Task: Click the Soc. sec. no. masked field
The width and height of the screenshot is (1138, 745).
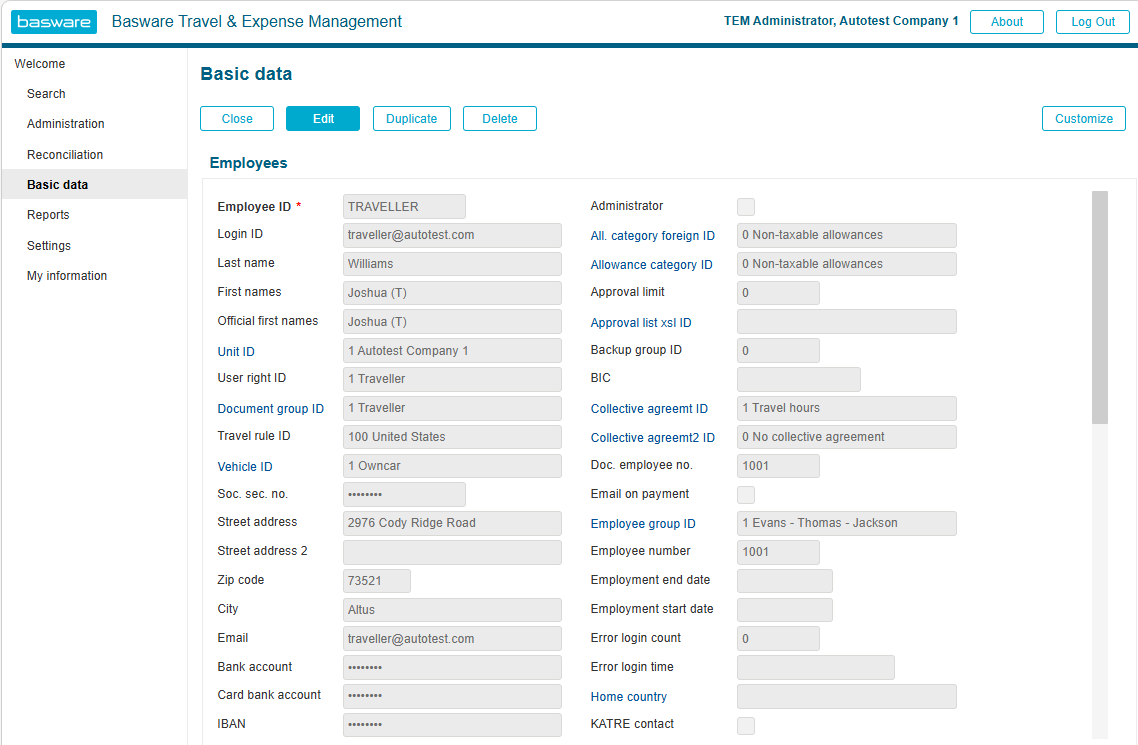Action: [x=404, y=495]
